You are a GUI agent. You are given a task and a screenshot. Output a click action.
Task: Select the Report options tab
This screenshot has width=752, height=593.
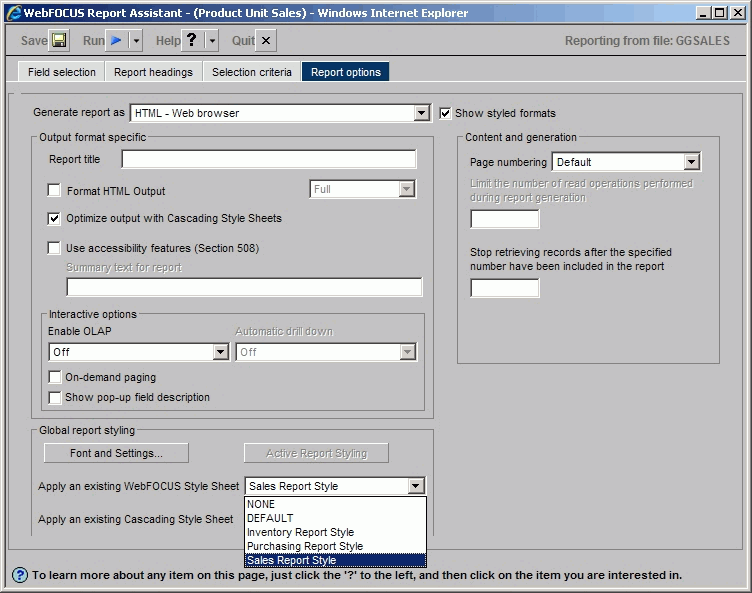click(x=345, y=72)
